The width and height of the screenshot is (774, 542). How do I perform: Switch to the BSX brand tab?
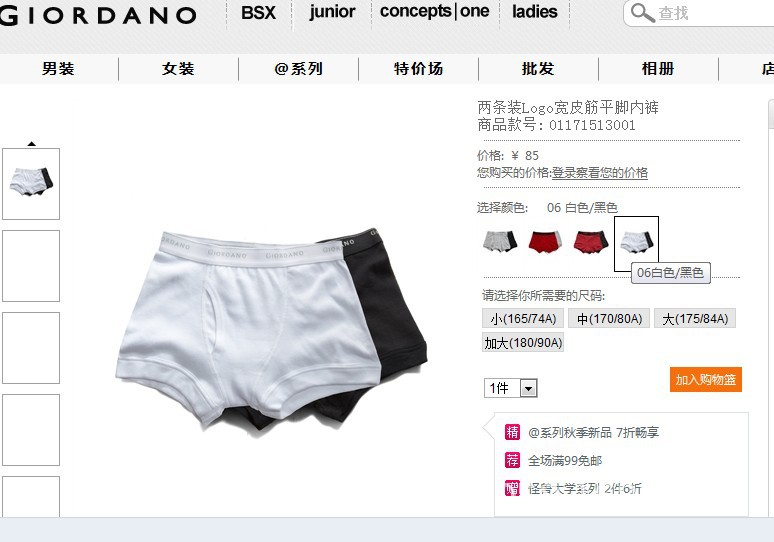pos(258,13)
